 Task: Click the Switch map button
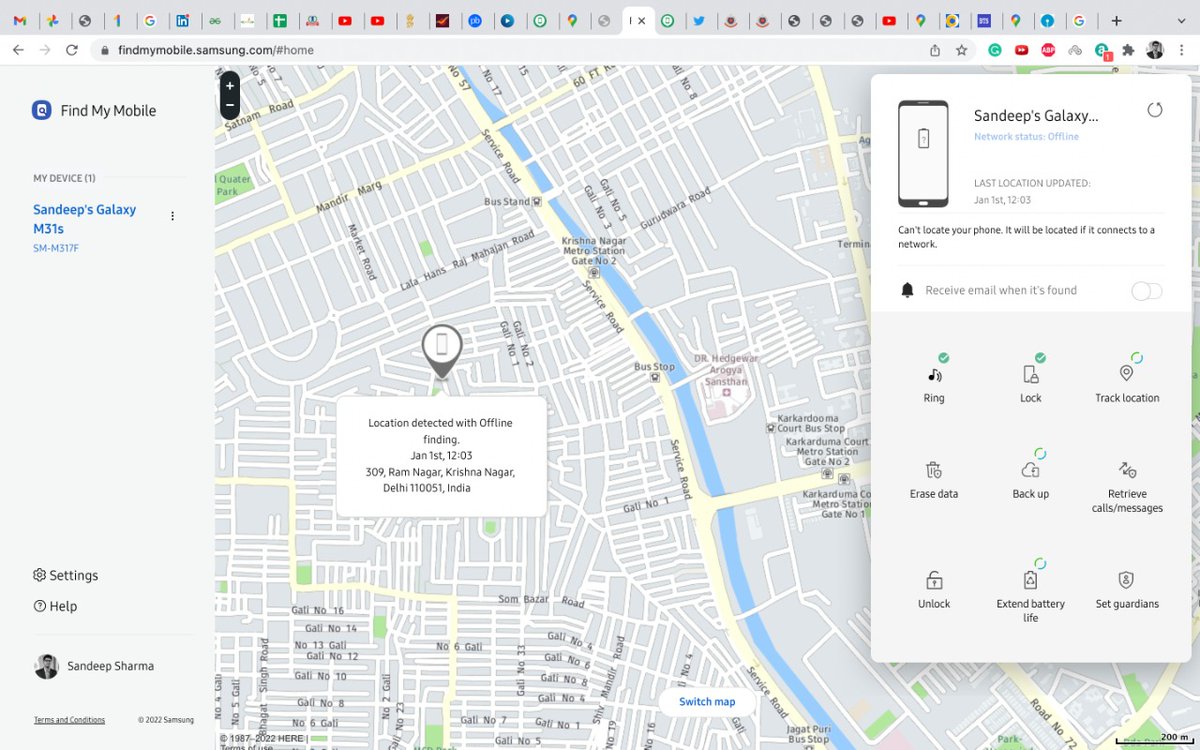(707, 702)
